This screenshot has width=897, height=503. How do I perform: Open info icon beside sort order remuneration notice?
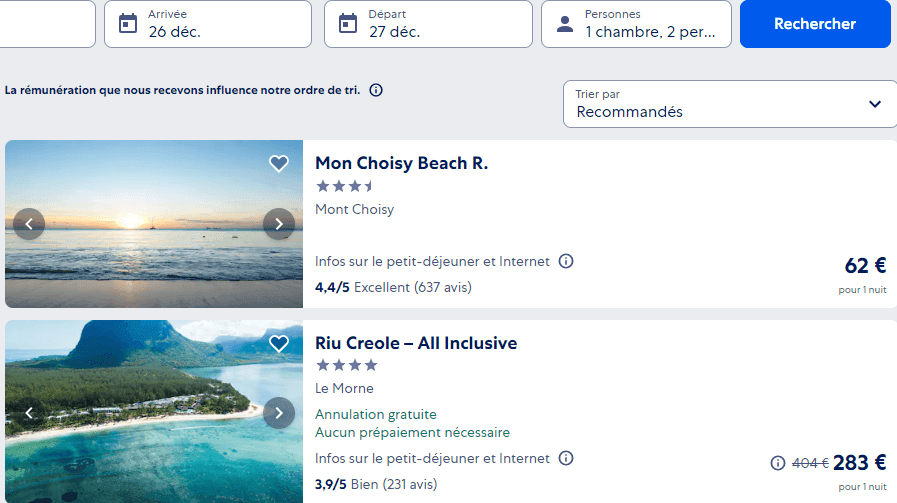click(376, 90)
